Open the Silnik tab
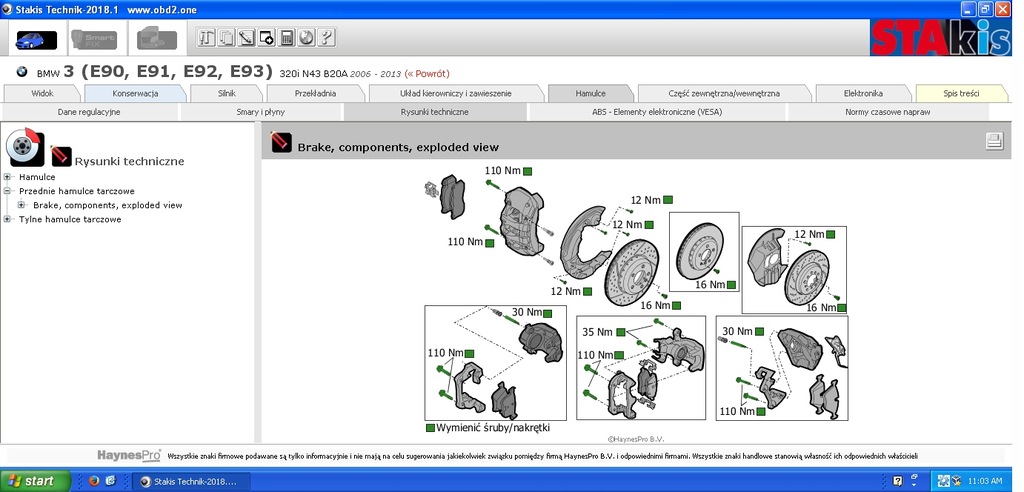This screenshot has height=492, width=1024. (x=227, y=93)
